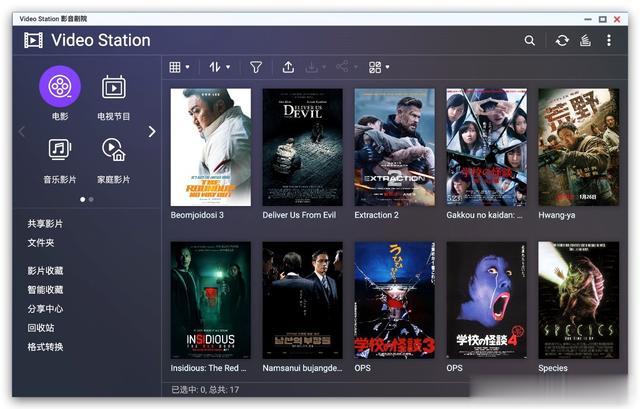Select the Deliver Us From Evil poster

pos(302,147)
